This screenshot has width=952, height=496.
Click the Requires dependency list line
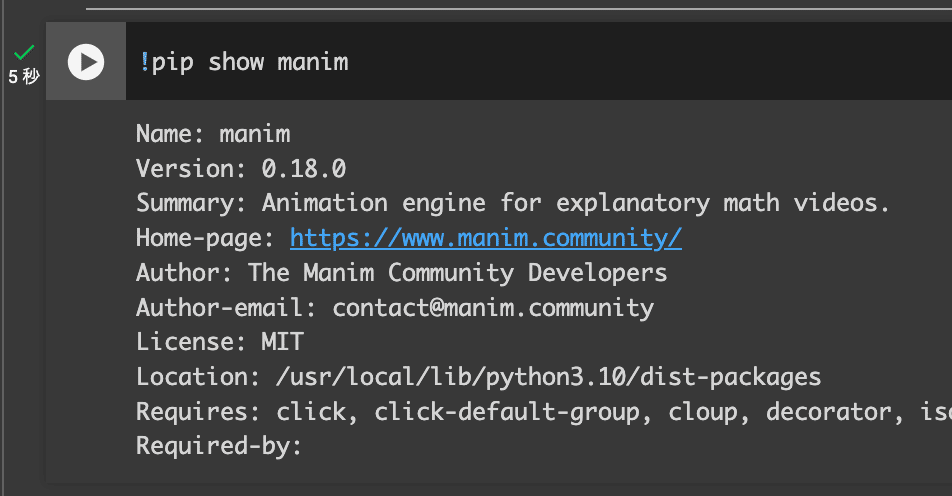[540, 412]
